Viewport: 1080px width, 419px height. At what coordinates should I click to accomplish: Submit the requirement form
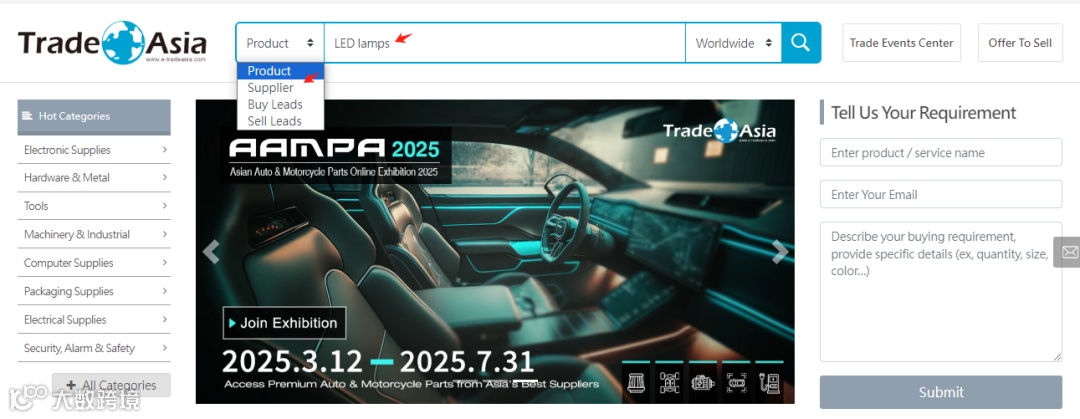click(941, 392)
